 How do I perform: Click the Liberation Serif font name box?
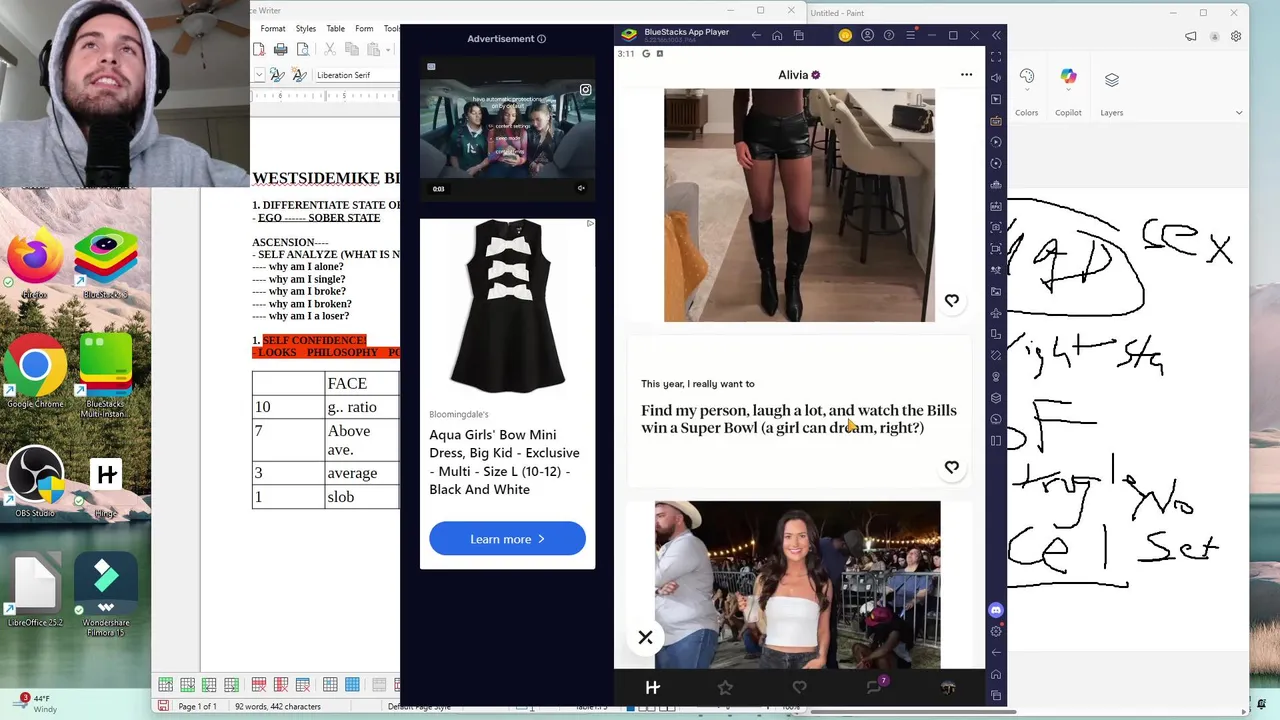point(356,75)
